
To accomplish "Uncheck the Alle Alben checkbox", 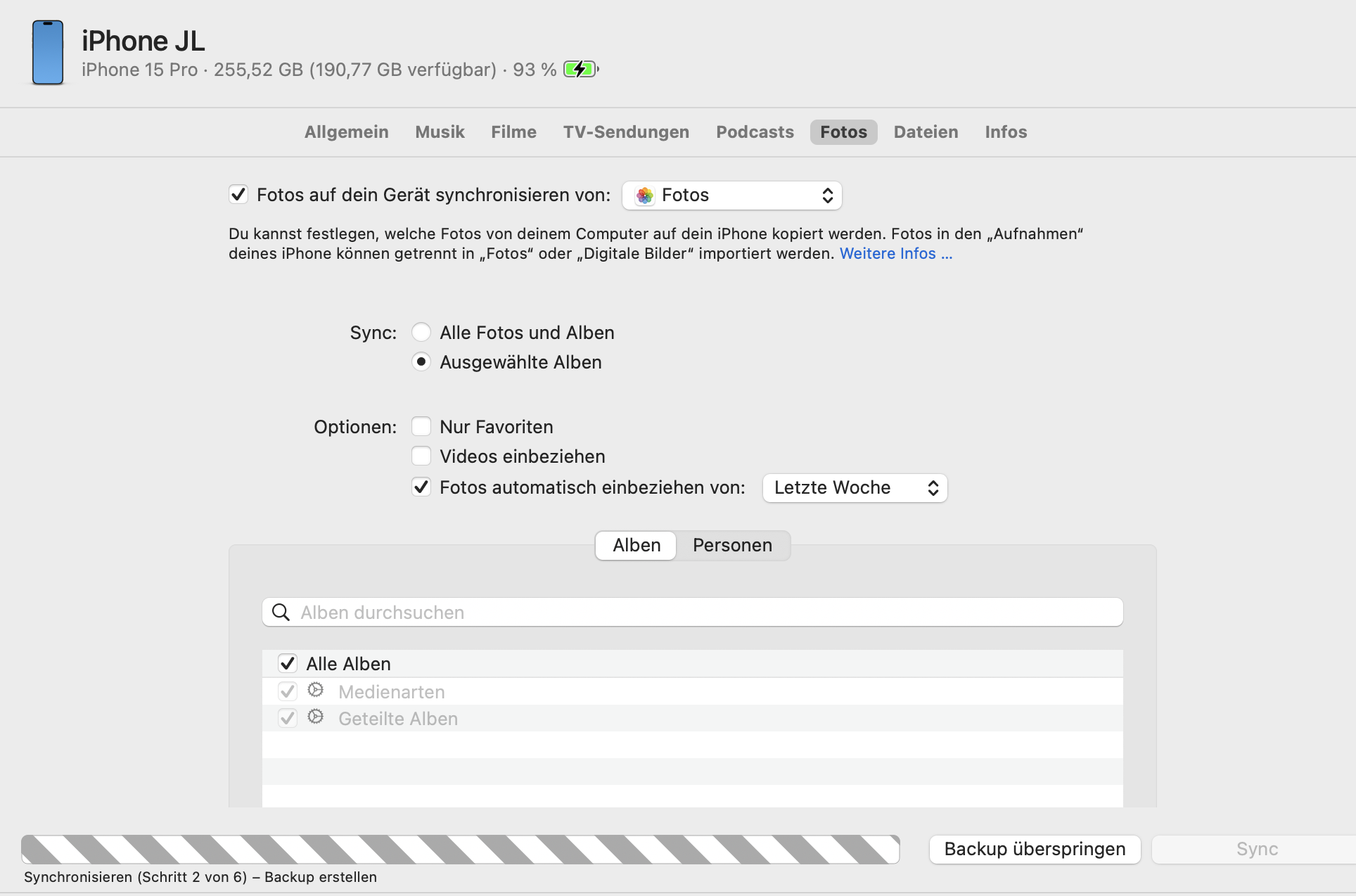I will pyautogui.click(x=288, y=663).
